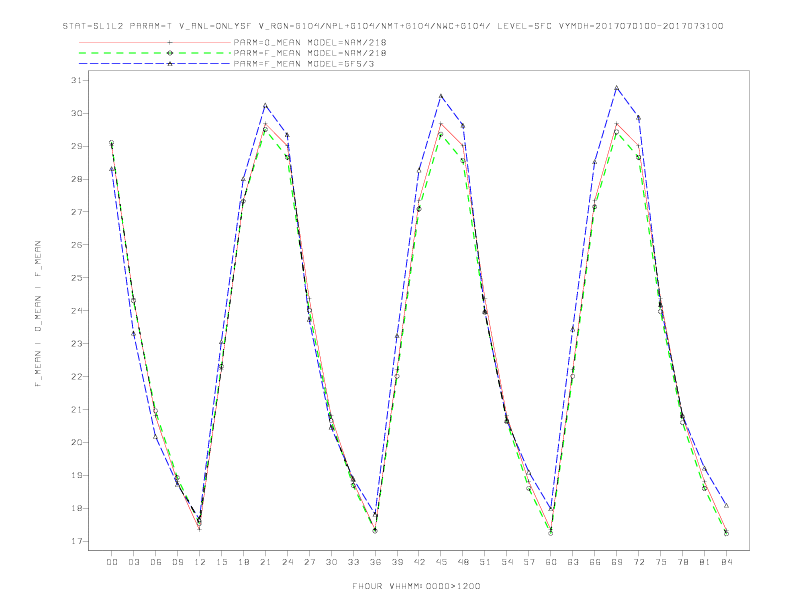Viewport: 792px width, 612px height.
Task: Click x-axis forecast hour label 33
Action: (x=353, y=562)
